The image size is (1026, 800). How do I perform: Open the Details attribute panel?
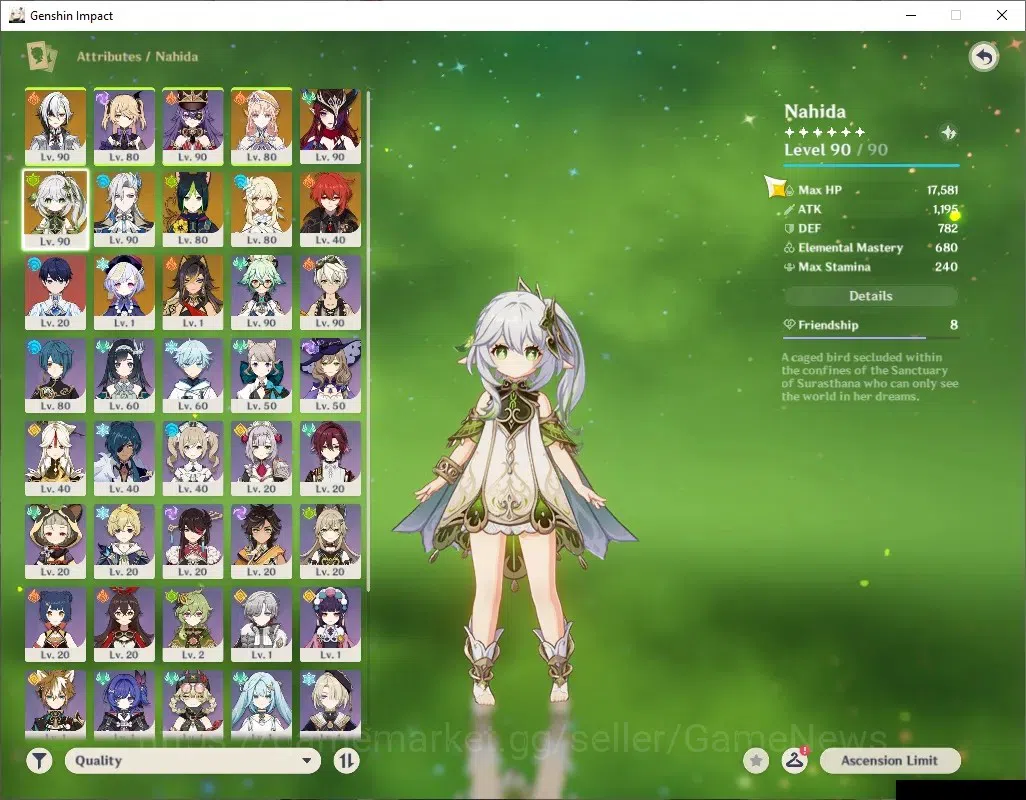pos(870,296)
